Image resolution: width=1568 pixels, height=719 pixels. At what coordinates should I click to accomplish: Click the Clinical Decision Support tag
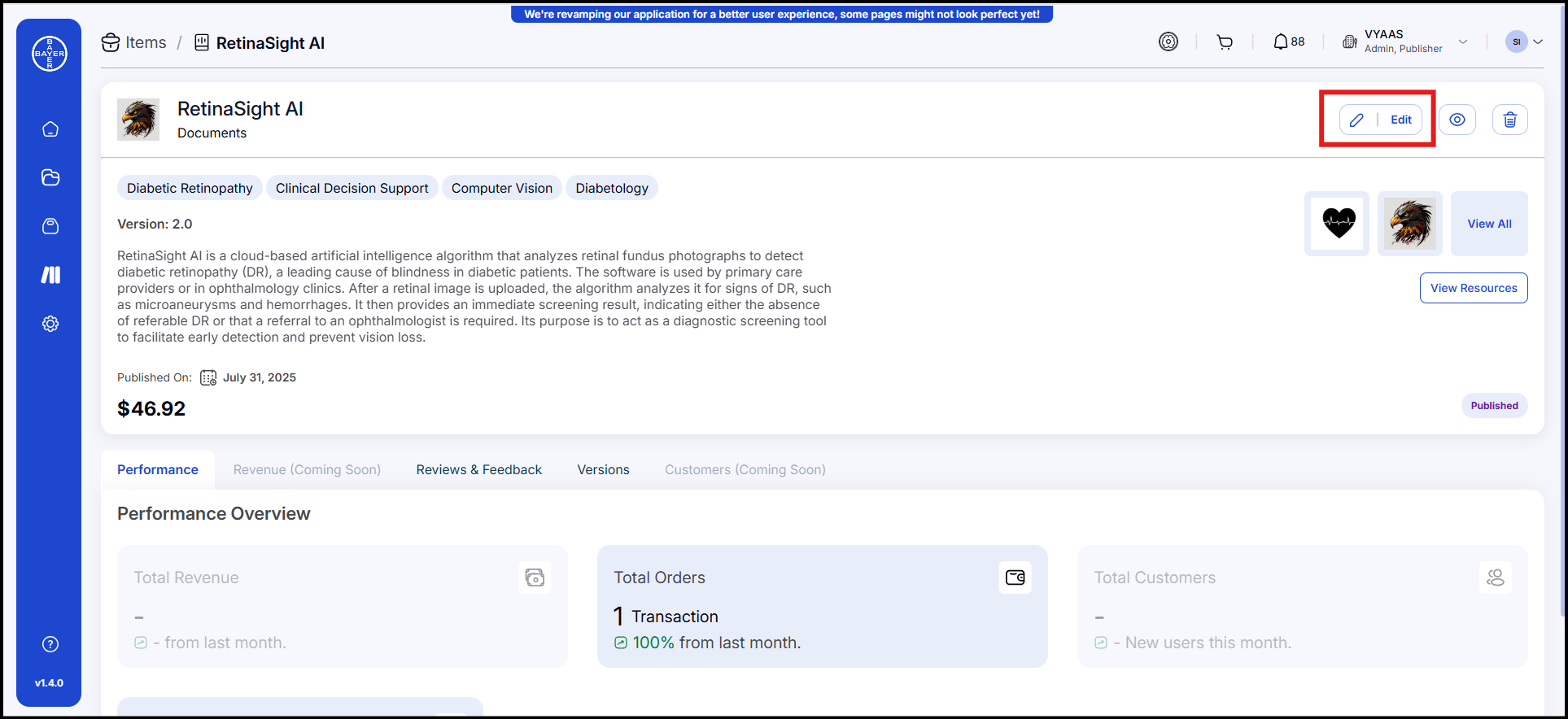point(352,188)
